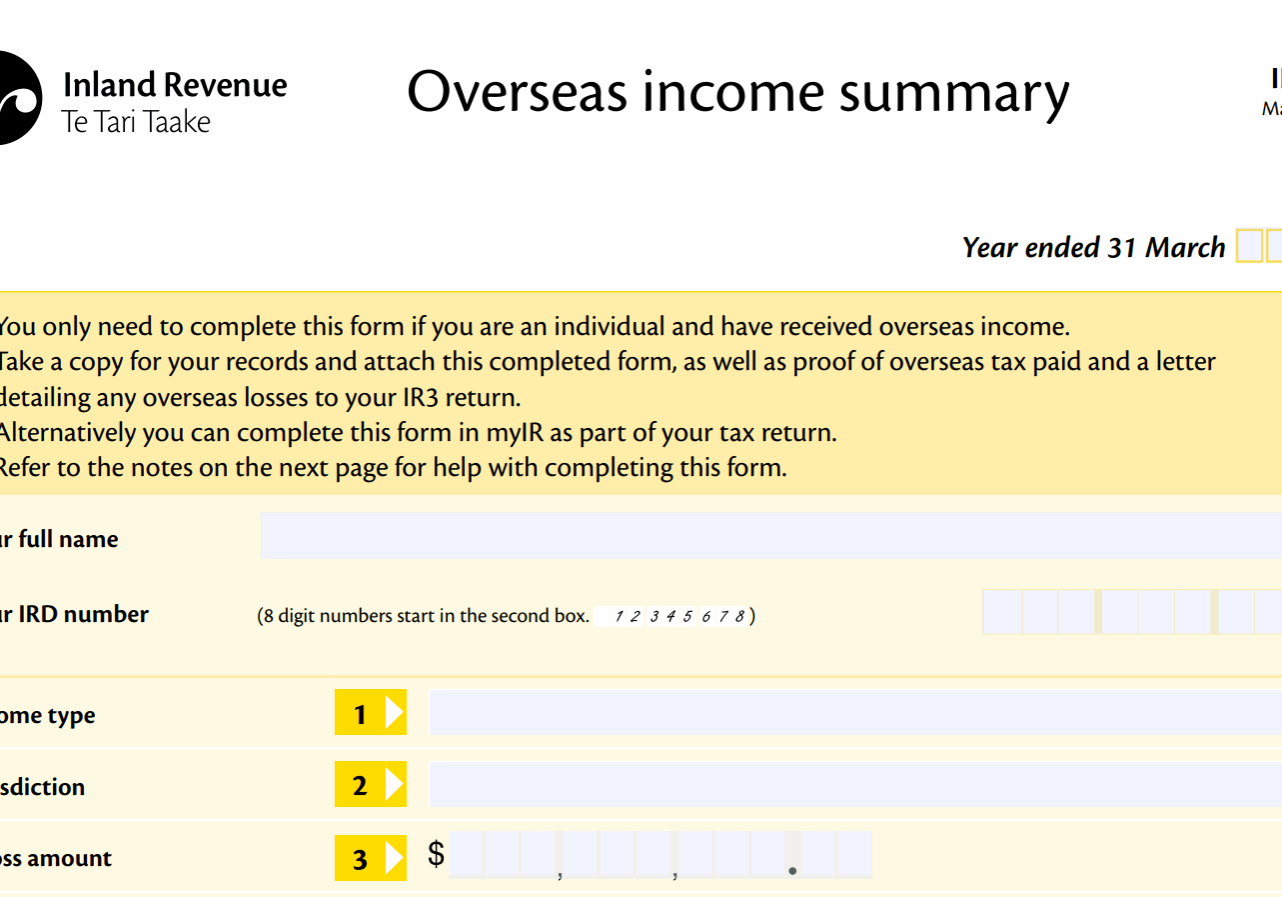
Task: Focus the income type input field
Action: tap(855, 713)
